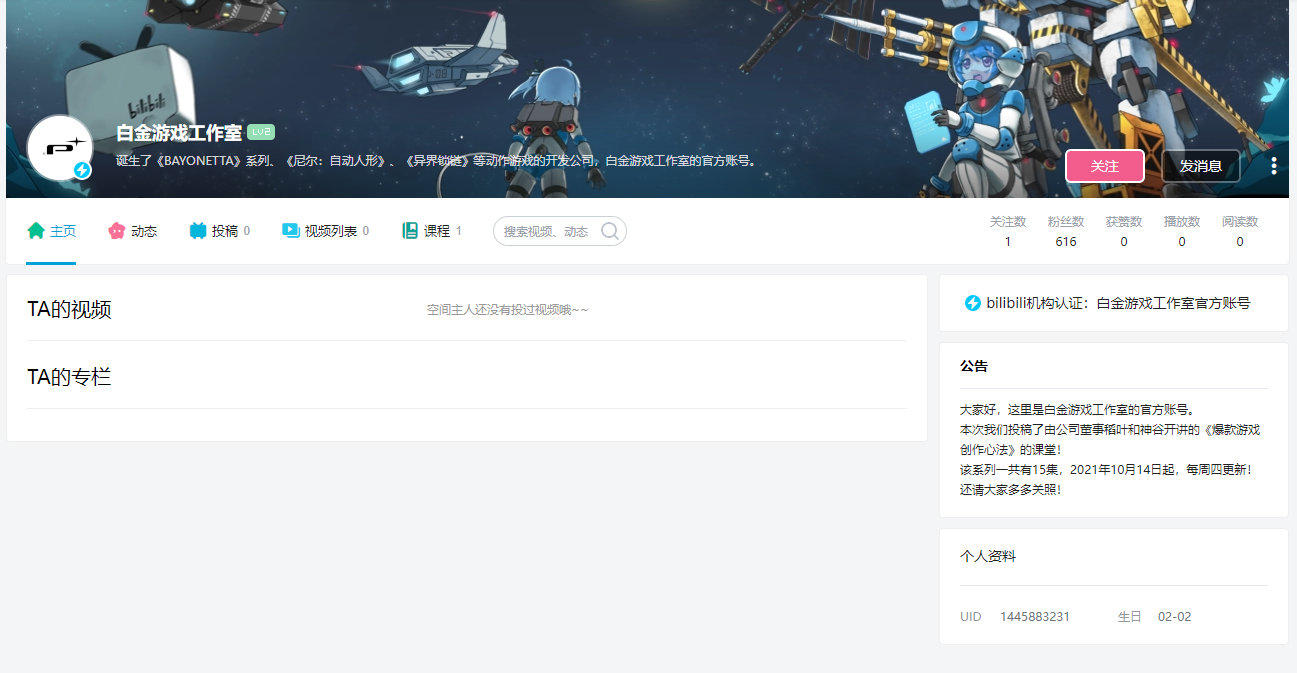Screen dimensions: 1297x673
Task: Click the 公告 announcement heading
Action: 974,366
